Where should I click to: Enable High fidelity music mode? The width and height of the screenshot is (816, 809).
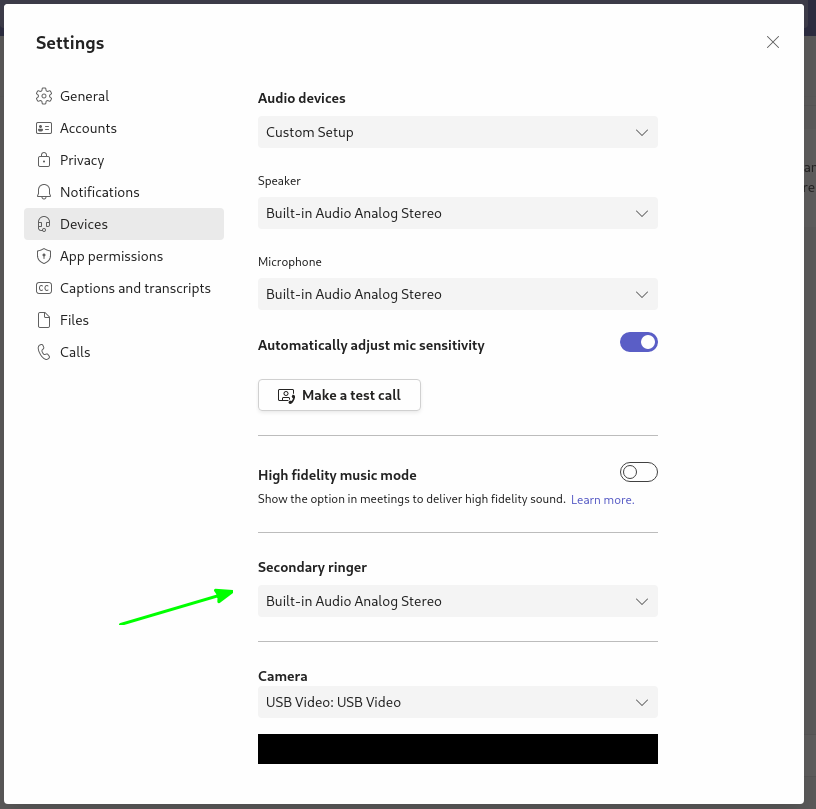tap(639, 472)
